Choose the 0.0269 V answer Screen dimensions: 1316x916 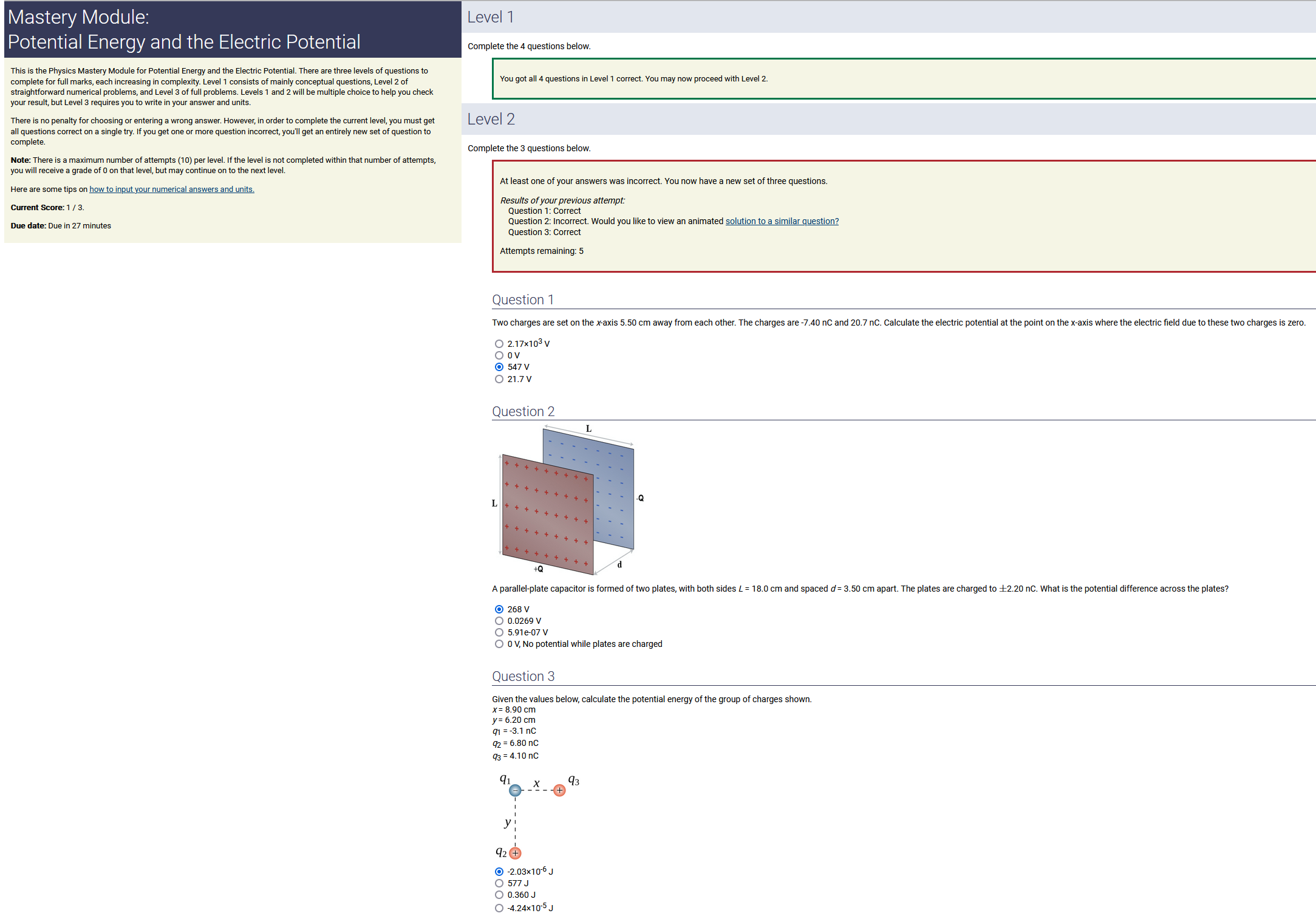click(499, 621)
